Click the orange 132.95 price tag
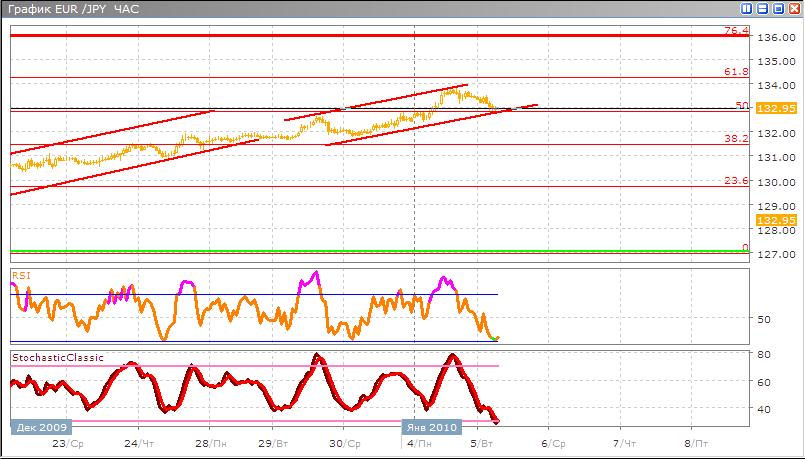This screenshot has height=459, width=805. click(x=776, y=220)
